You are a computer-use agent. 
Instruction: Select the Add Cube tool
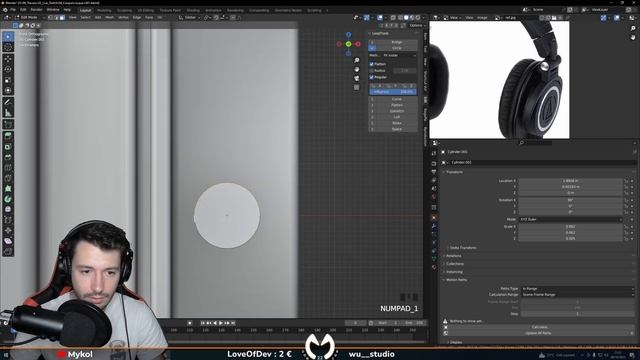pyautogui.click(x=8, y=124)
